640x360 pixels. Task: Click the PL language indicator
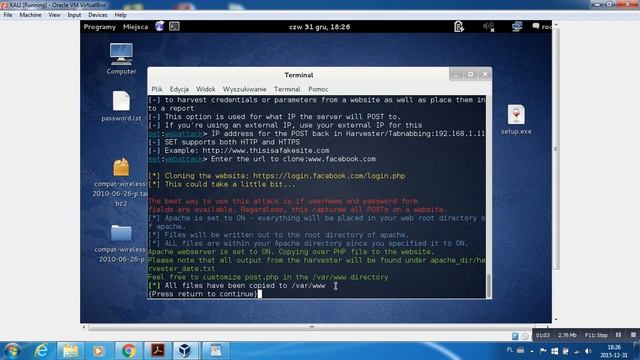tap(509, 350)
